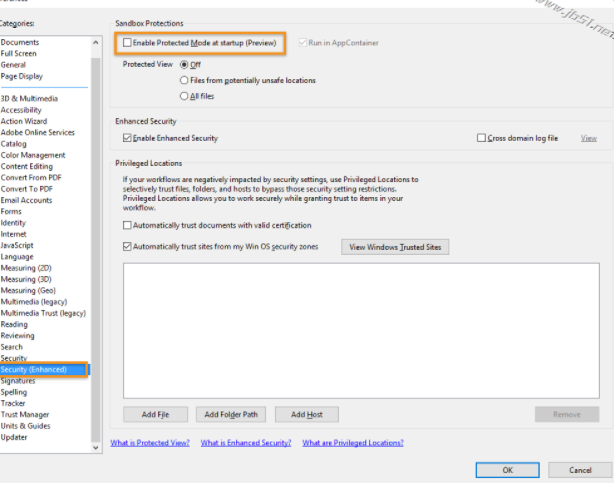Select All files for Protected View
The width and height of the screenshot is (614, 483).
(x=183, y=96)
